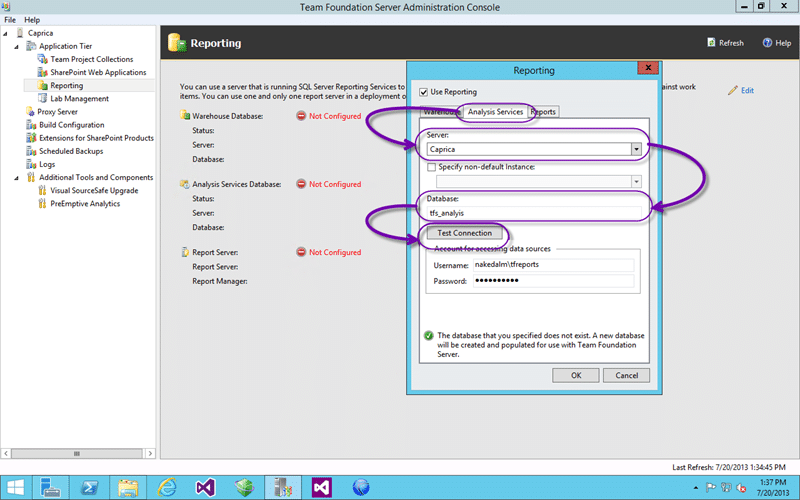Click Not Configured beside Report Server

(335, 252)
